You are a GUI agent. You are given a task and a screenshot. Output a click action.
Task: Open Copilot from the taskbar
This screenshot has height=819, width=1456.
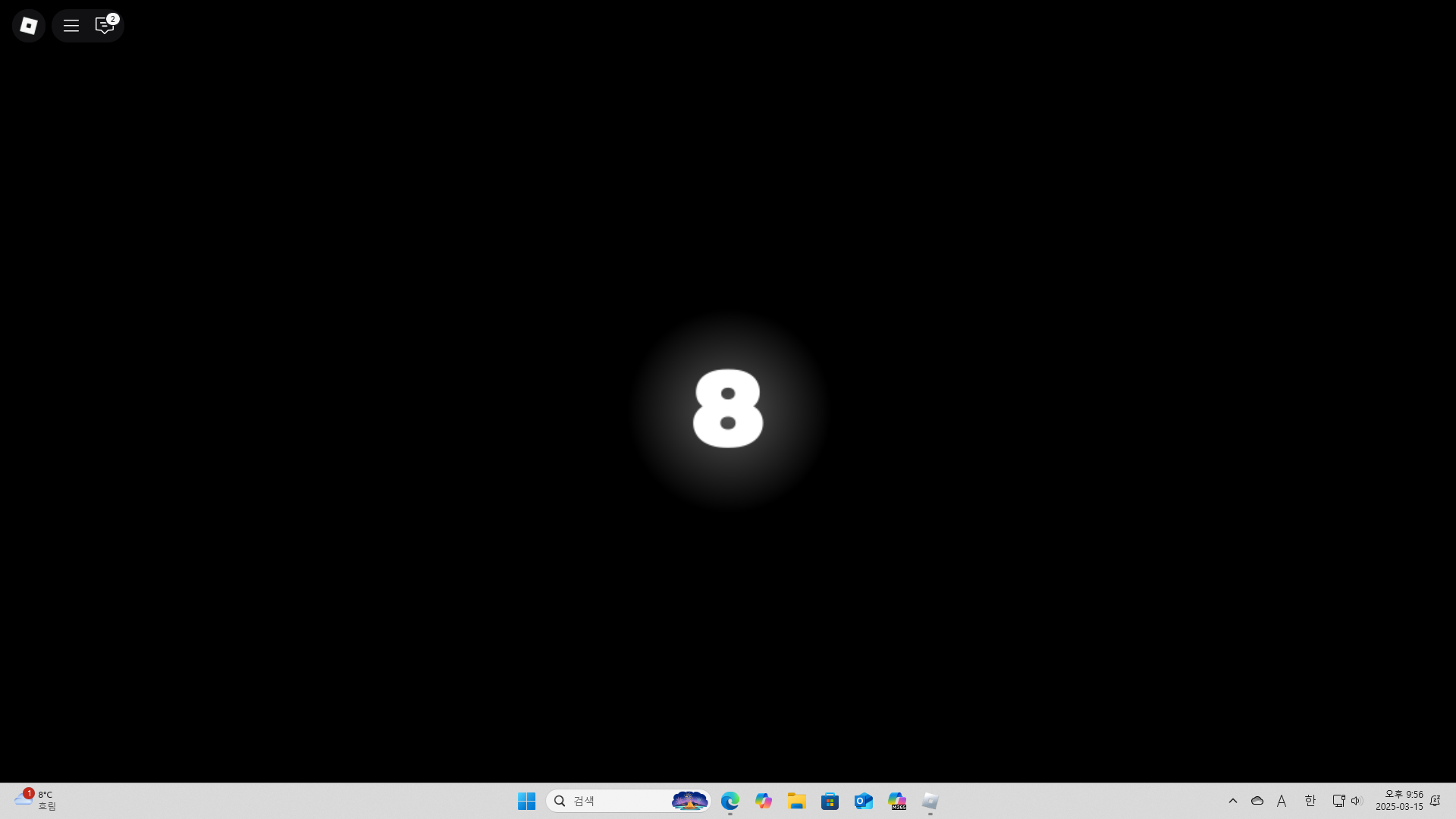point(763,801)
